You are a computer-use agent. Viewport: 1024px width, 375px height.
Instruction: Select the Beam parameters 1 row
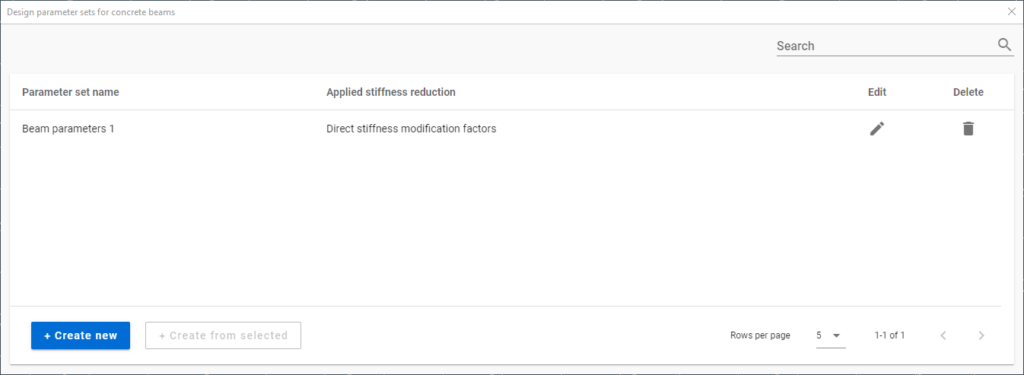505,129
